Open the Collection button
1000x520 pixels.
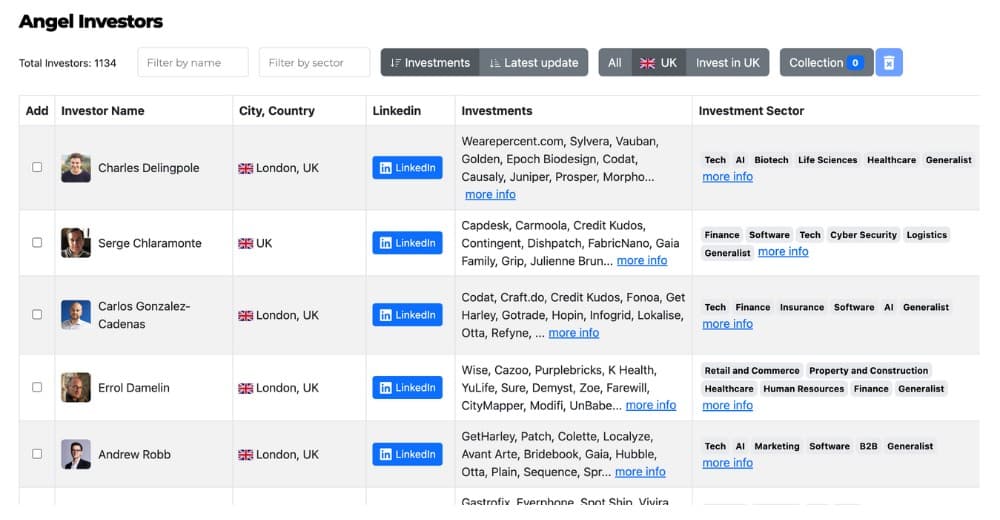825,63
